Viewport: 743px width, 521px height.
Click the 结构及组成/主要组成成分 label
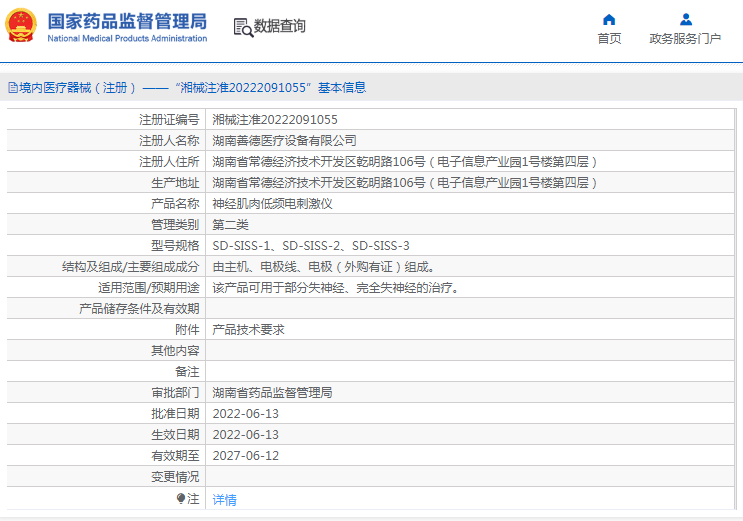pos(131,267)
